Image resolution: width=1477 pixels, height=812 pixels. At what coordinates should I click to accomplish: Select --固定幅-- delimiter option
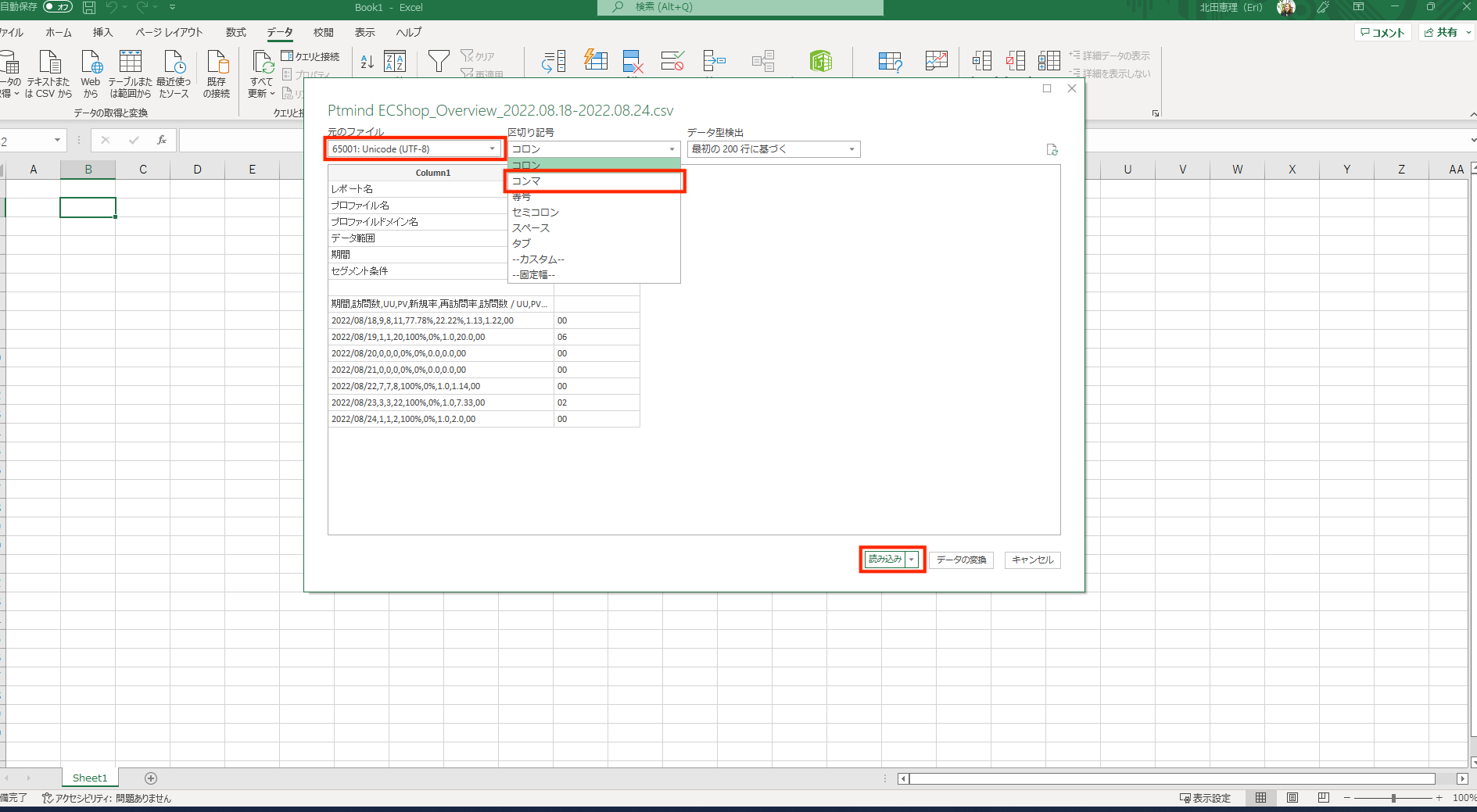coord(593,275)
